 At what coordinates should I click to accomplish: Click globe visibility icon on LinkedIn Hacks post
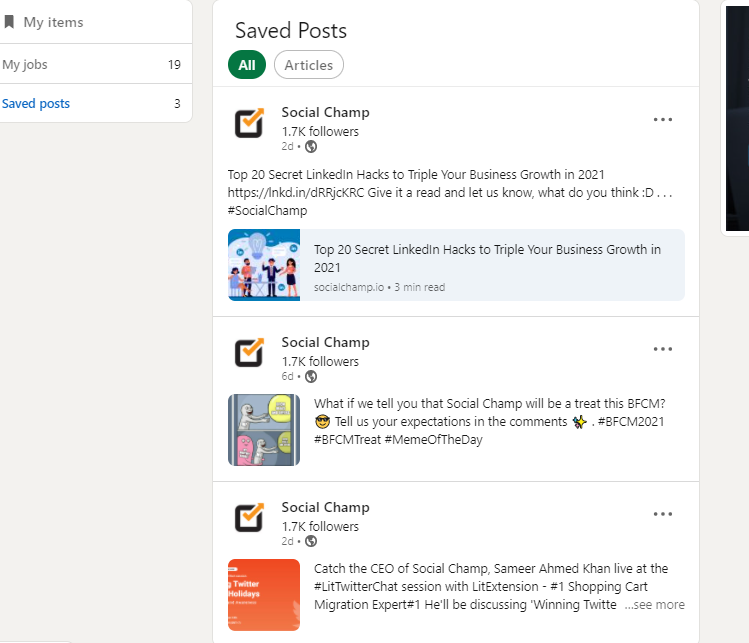pos(311,147)
